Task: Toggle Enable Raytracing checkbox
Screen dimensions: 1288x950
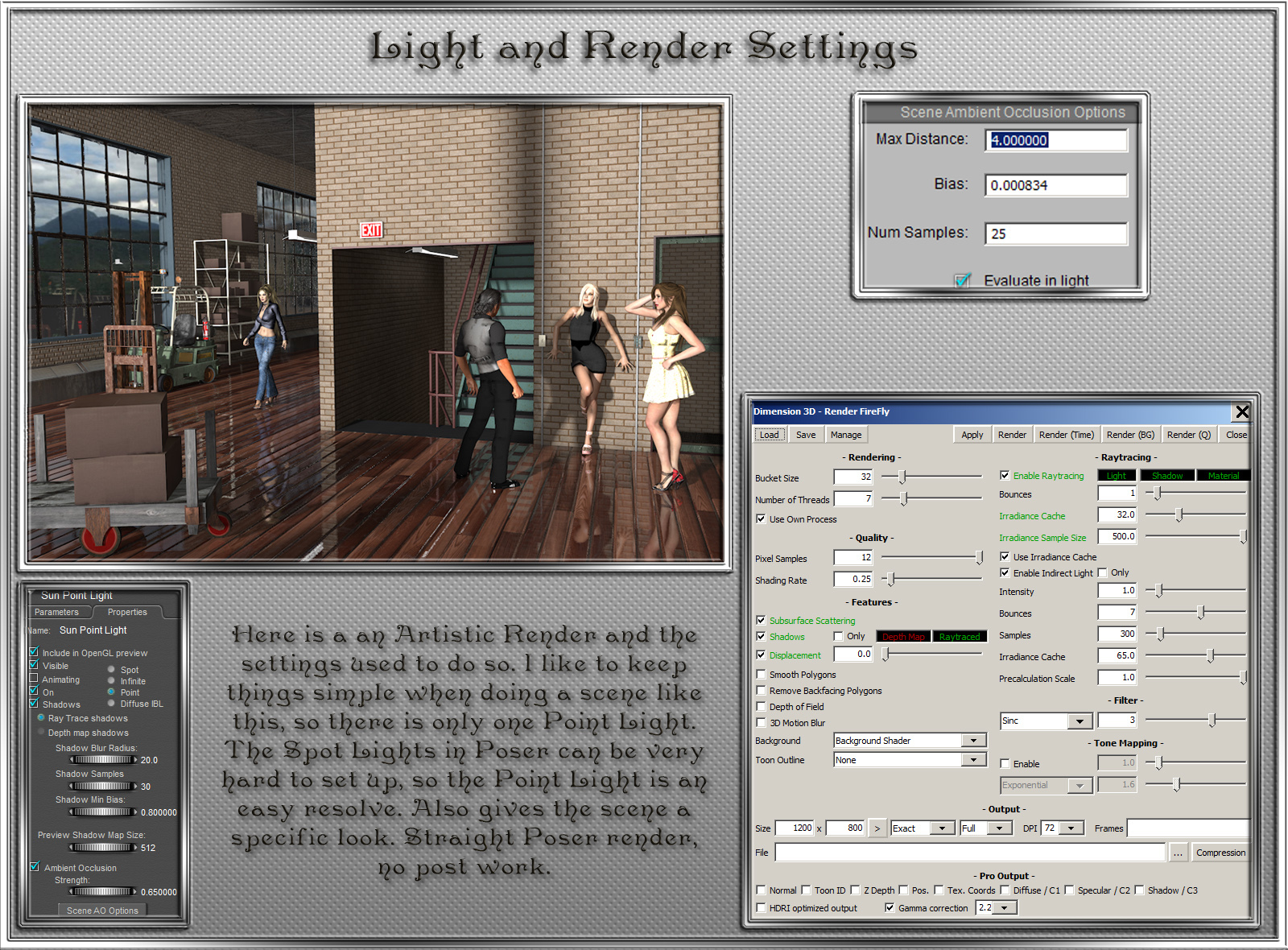Action: tap(1005, 476)
